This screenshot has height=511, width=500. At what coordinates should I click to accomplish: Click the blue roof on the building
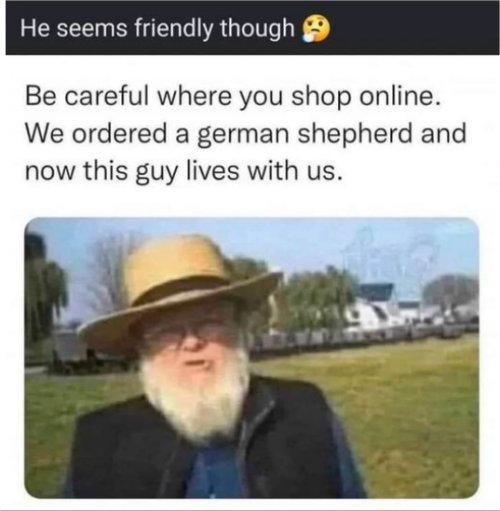pos(376,291)
